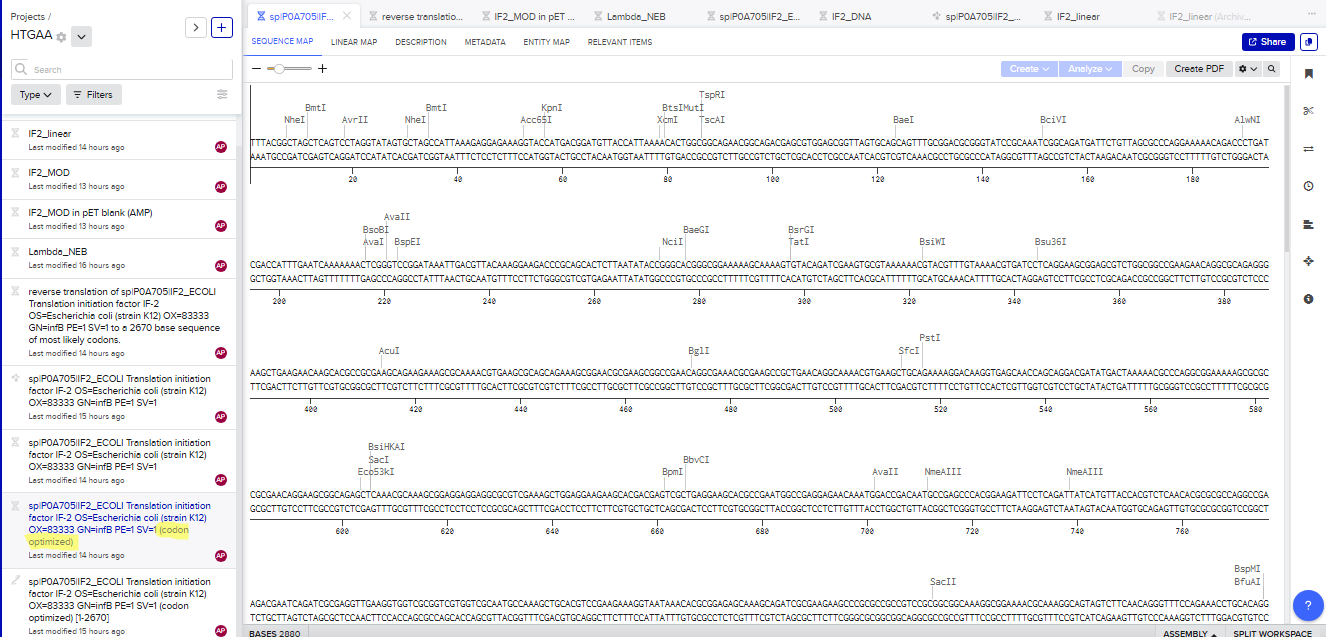Viewport: 1326px width, 637px height.
Task: Open HTGAA project settings gear
Action: (61, 37)
